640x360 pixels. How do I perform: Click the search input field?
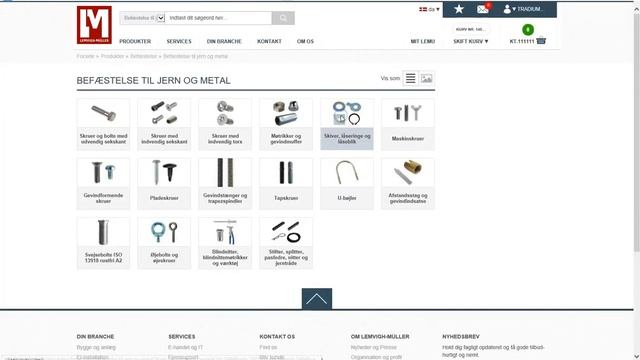(218, 18)
